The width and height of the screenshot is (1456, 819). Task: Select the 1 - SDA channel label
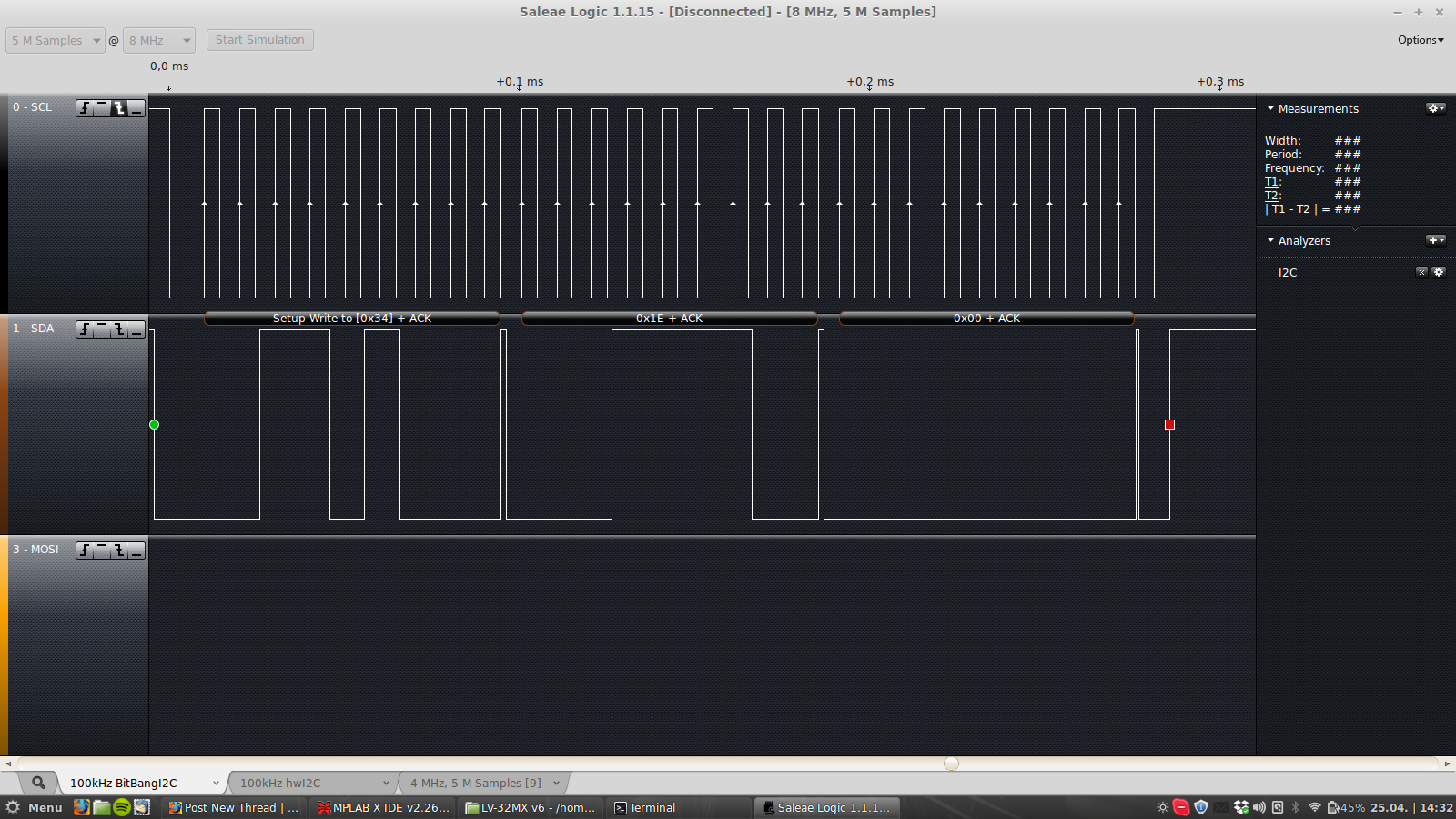click(x=34, y=329)
